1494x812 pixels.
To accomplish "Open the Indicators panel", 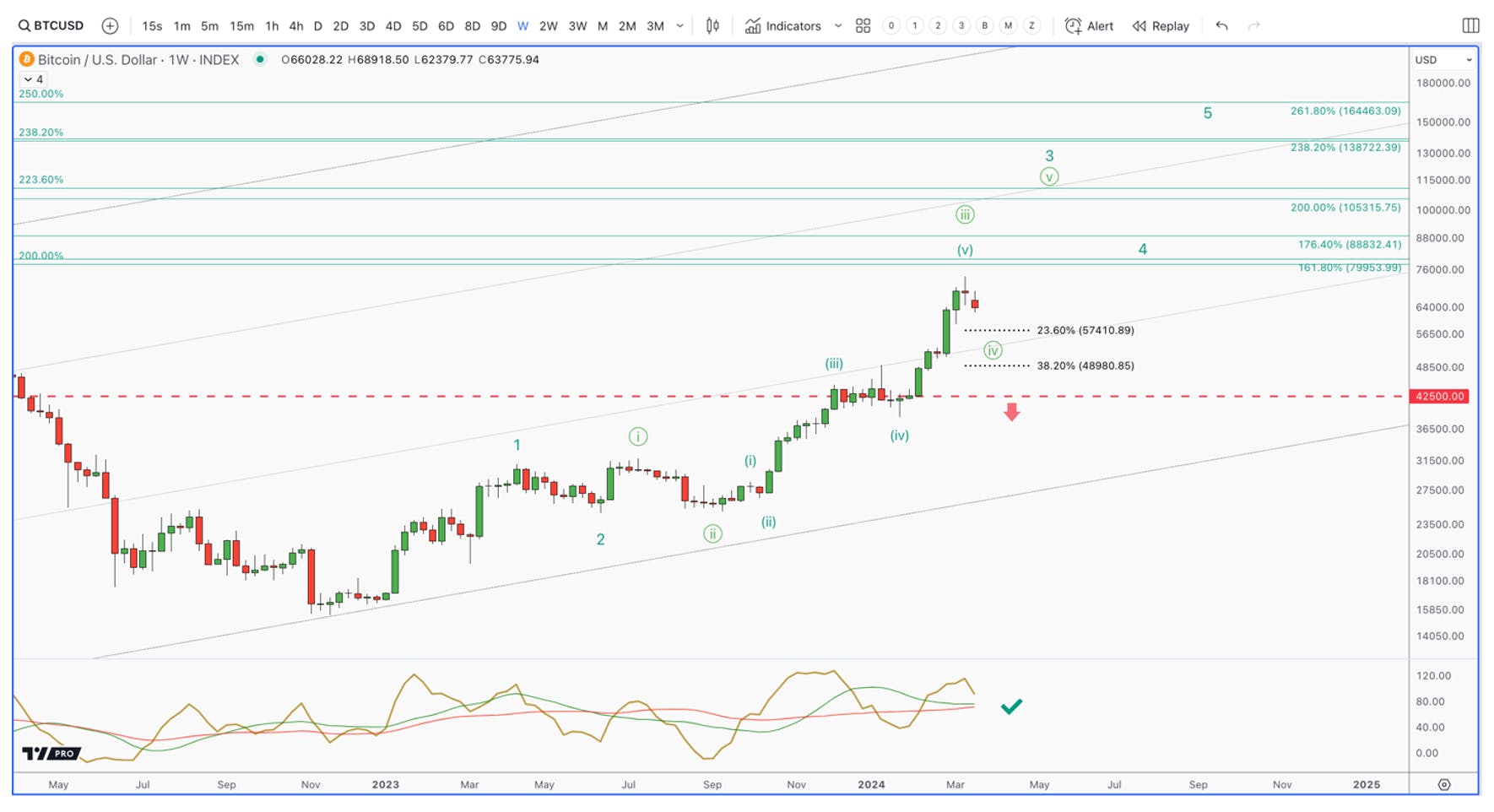I will (x=782, y=25).
